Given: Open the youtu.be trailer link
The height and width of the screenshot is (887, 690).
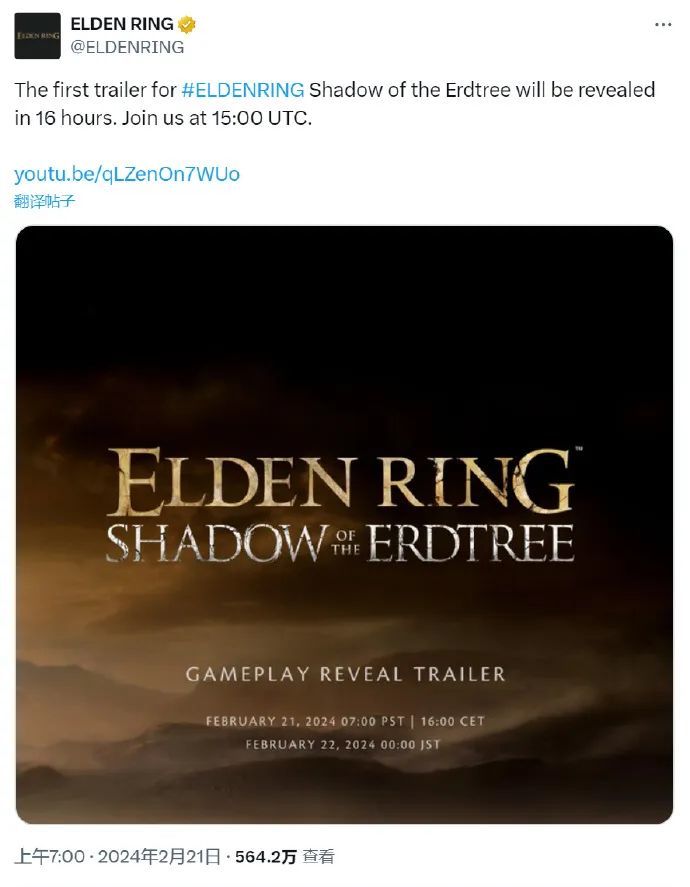Looking at the screenshot, I should (127, 174).
